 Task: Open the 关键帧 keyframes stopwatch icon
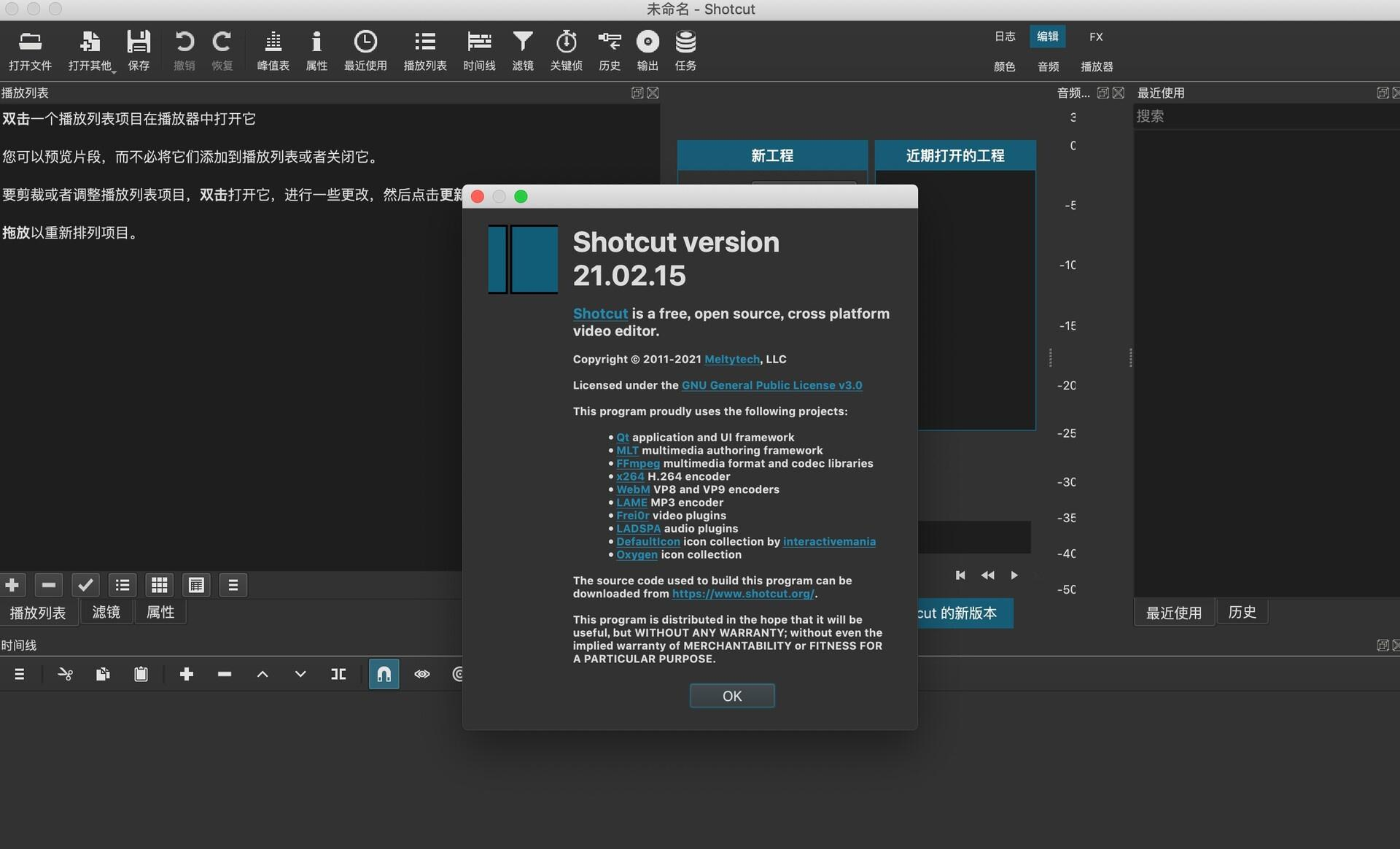tap(567, 50)
